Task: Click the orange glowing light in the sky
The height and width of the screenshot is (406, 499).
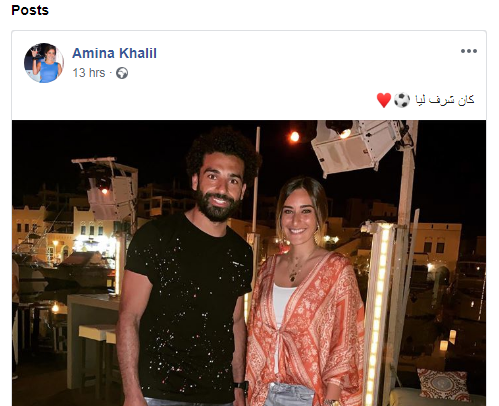Action: point(295,136)
